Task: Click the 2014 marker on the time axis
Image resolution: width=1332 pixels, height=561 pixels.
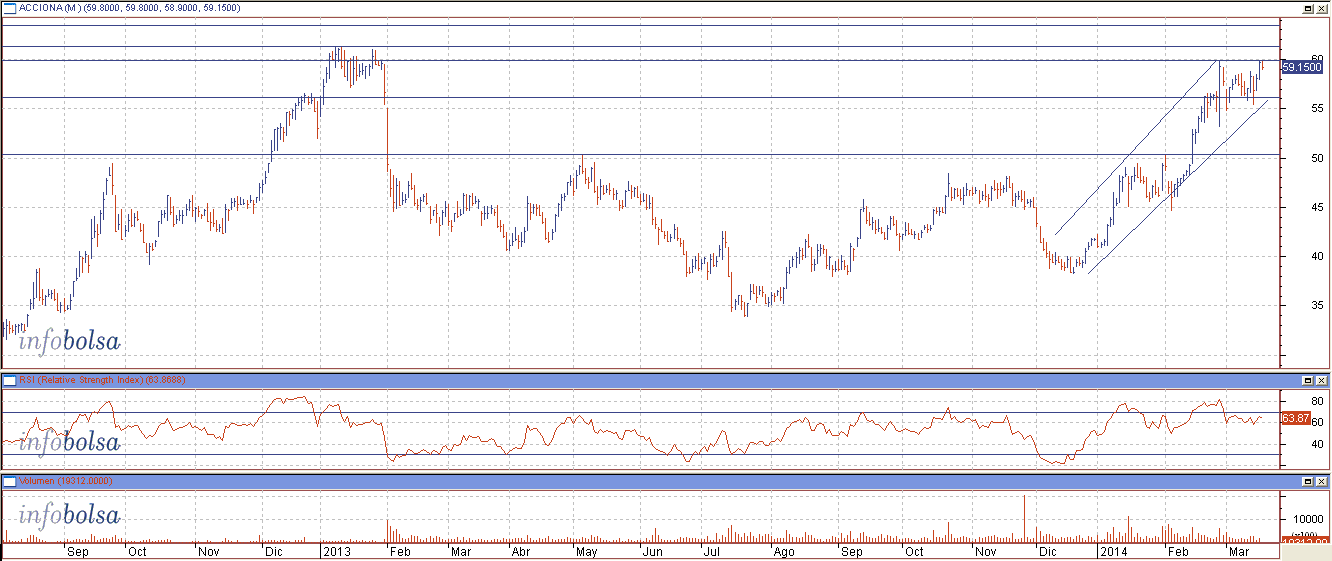Action: 1113,551
